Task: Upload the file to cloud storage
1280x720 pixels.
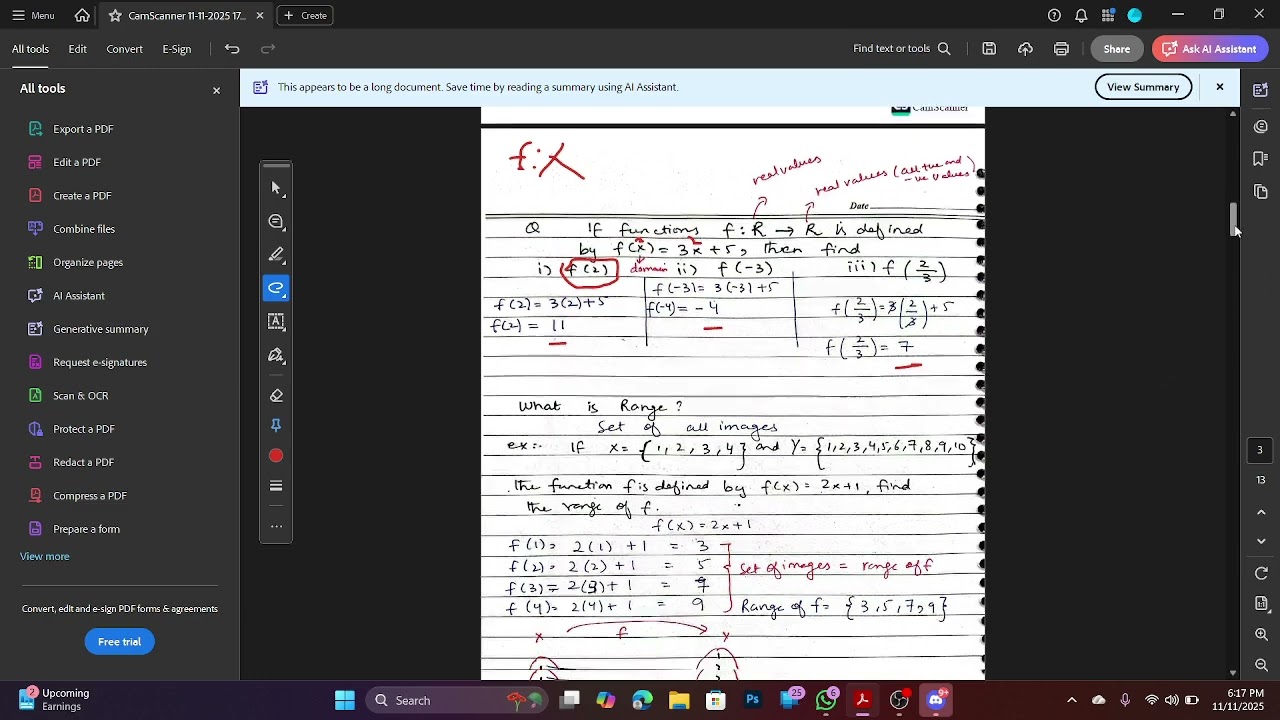Action: (1025, 49)
